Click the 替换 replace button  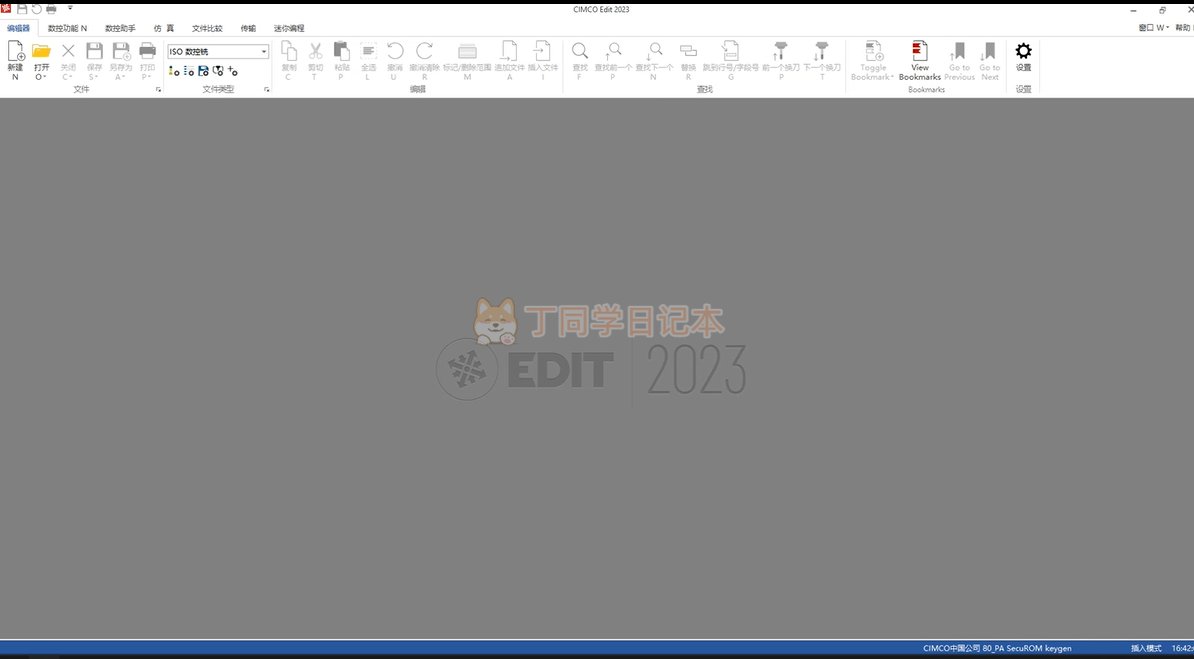tap(688, 60)
